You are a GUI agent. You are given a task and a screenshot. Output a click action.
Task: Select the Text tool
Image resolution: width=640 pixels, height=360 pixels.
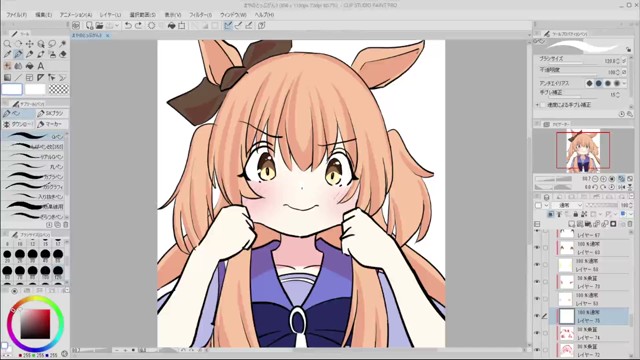(41, 66)
